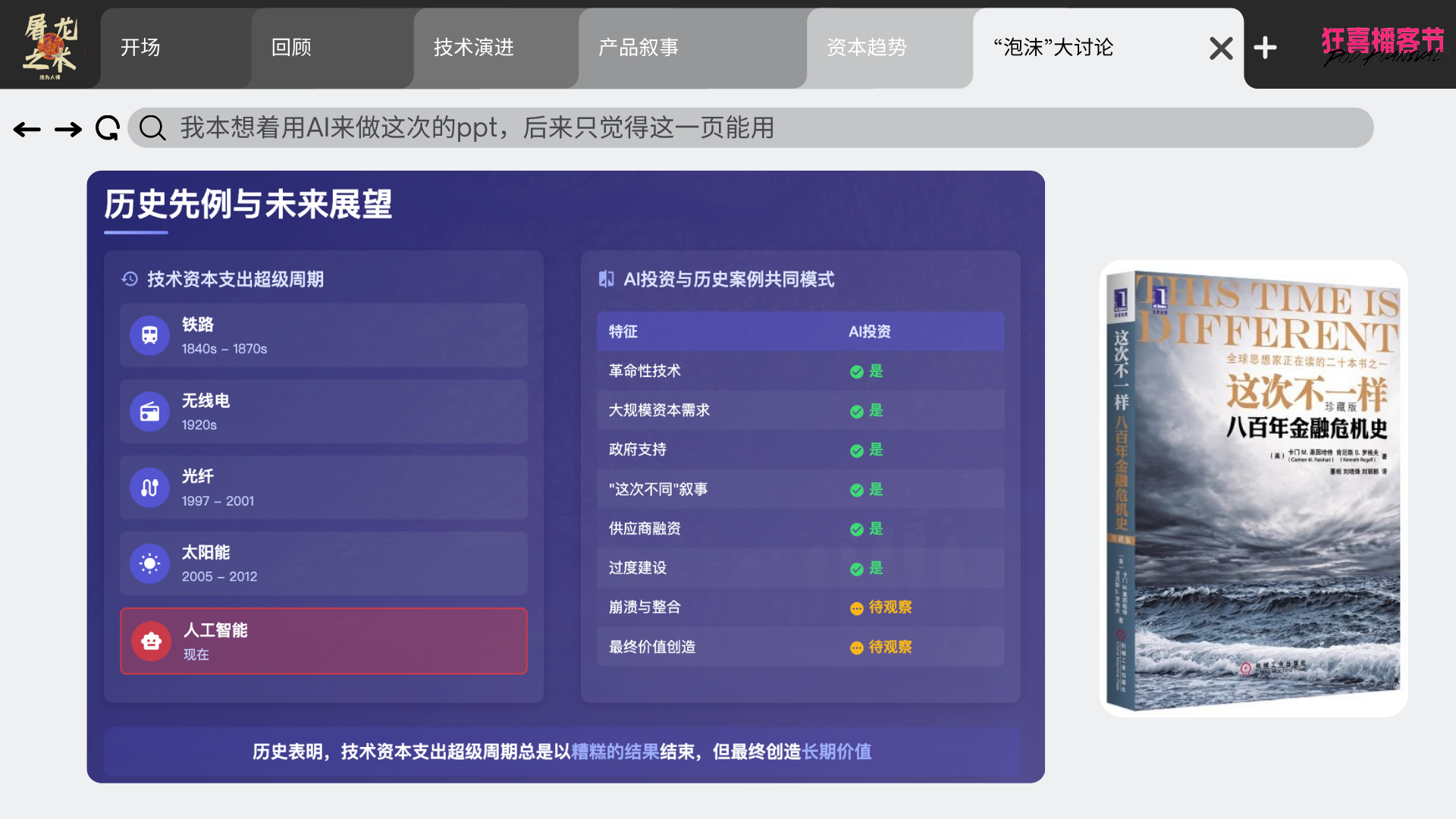Click the back arrow navigation icon
Screen dimensions: 1456x819
point(27,130)
